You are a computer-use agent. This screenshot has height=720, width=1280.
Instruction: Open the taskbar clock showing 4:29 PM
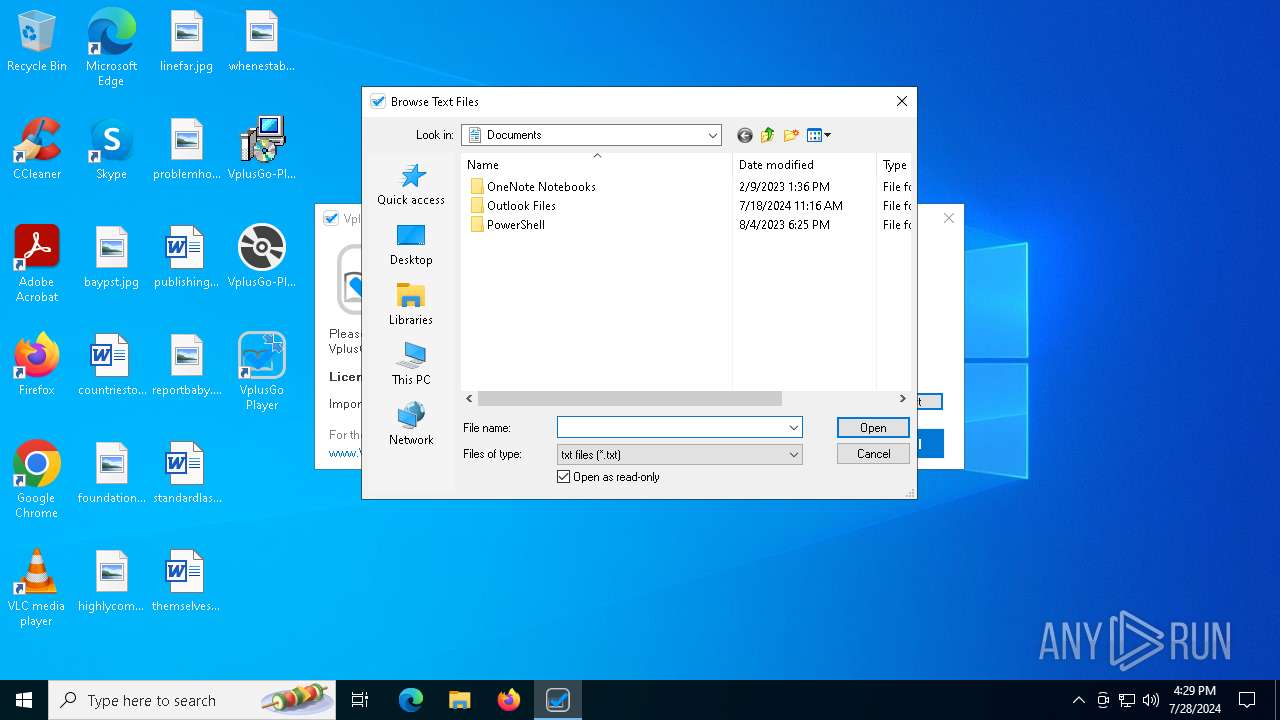tap(1194, 700)
